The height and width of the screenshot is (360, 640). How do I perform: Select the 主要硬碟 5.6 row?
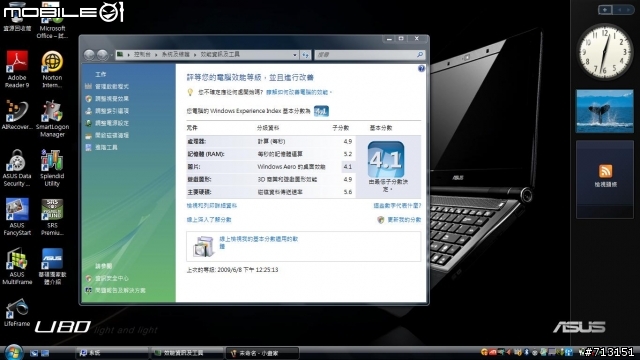270,192
